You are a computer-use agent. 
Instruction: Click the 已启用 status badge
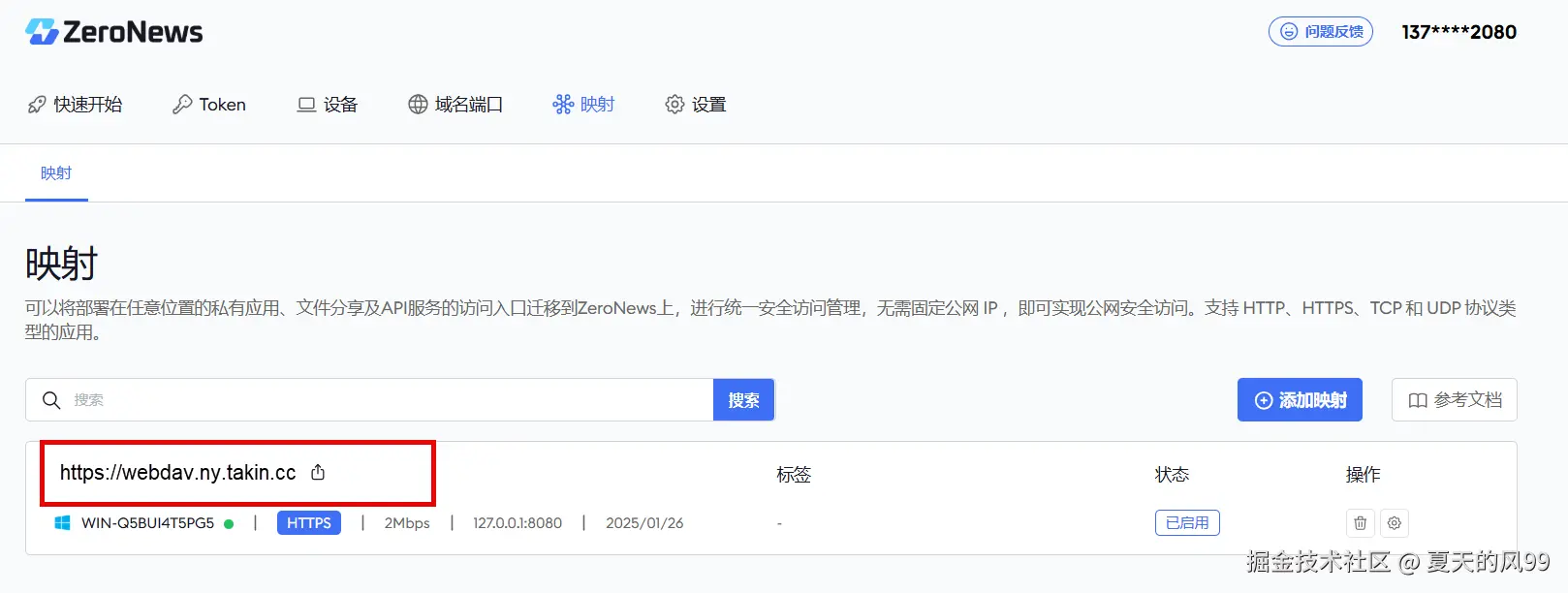coord(1187,523)
